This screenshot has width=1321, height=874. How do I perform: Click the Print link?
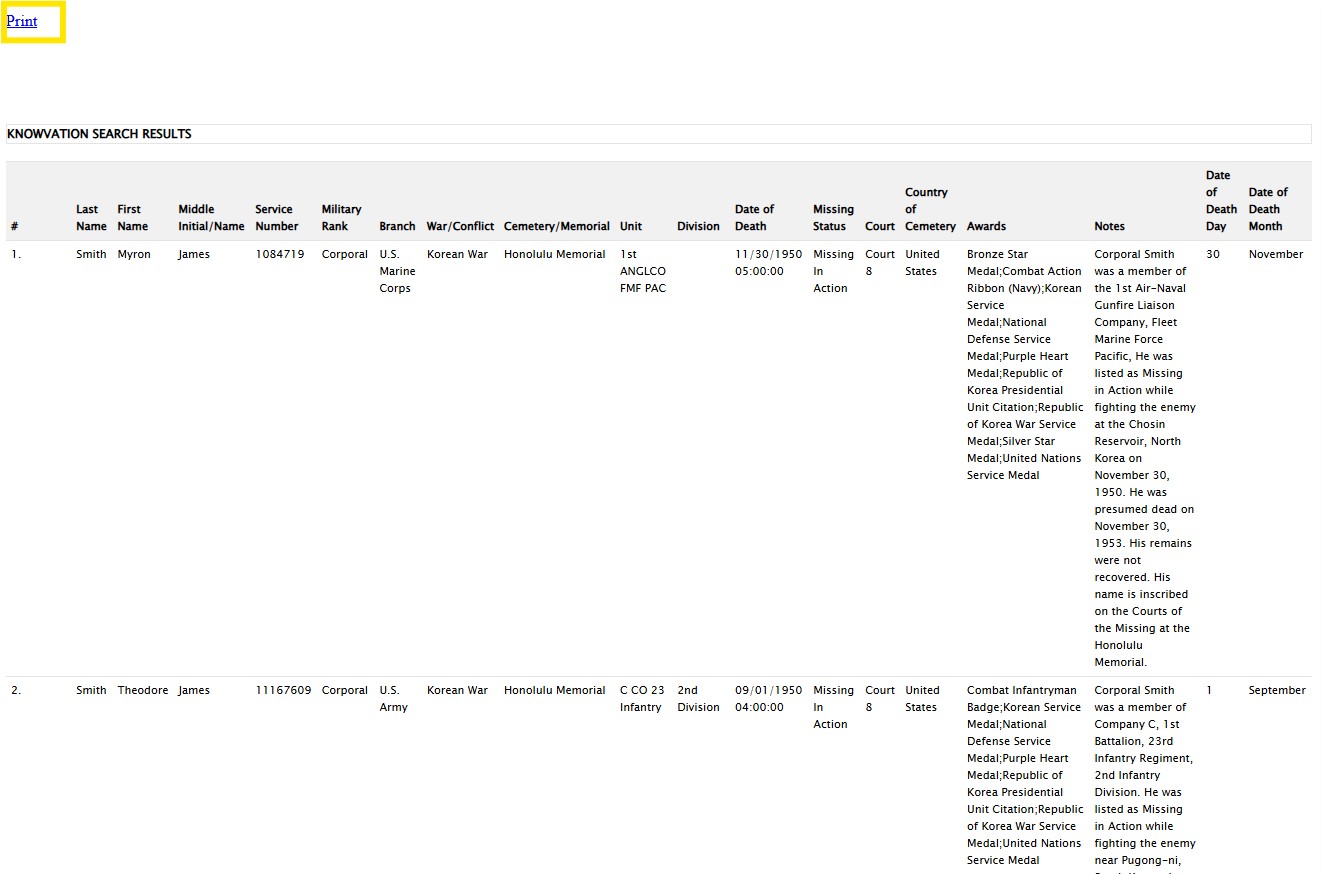[x=22, y=21]
